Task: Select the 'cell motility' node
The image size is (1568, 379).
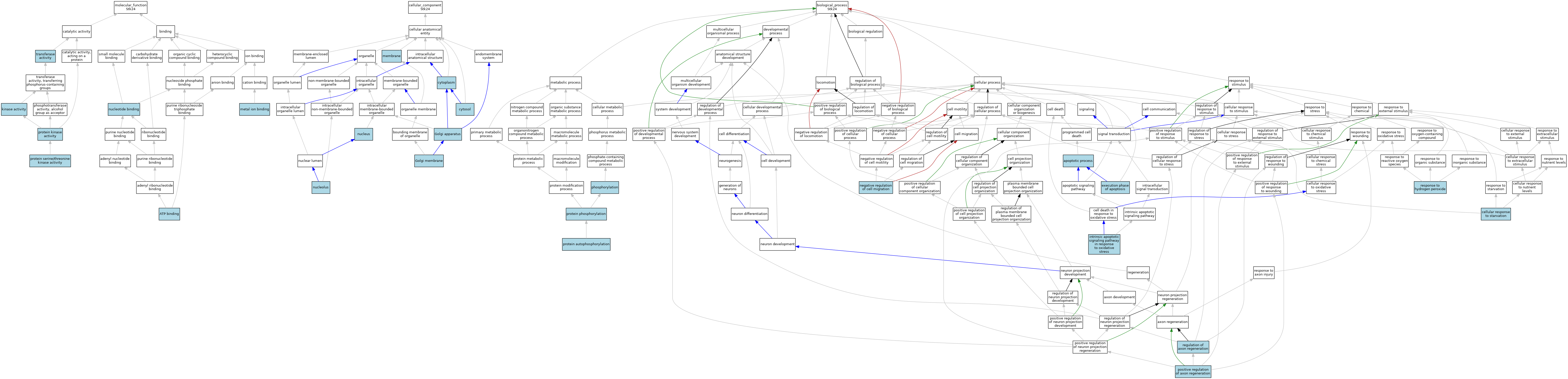Action: coord(957,110)
